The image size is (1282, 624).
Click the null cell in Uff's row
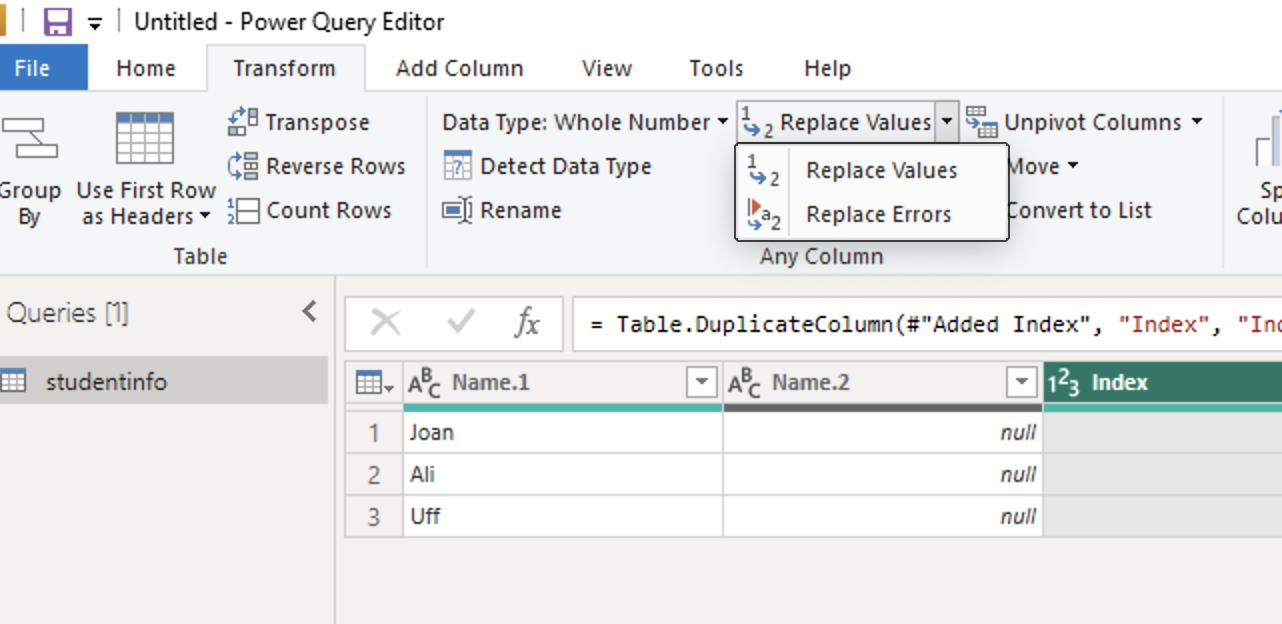pos(883,516)
